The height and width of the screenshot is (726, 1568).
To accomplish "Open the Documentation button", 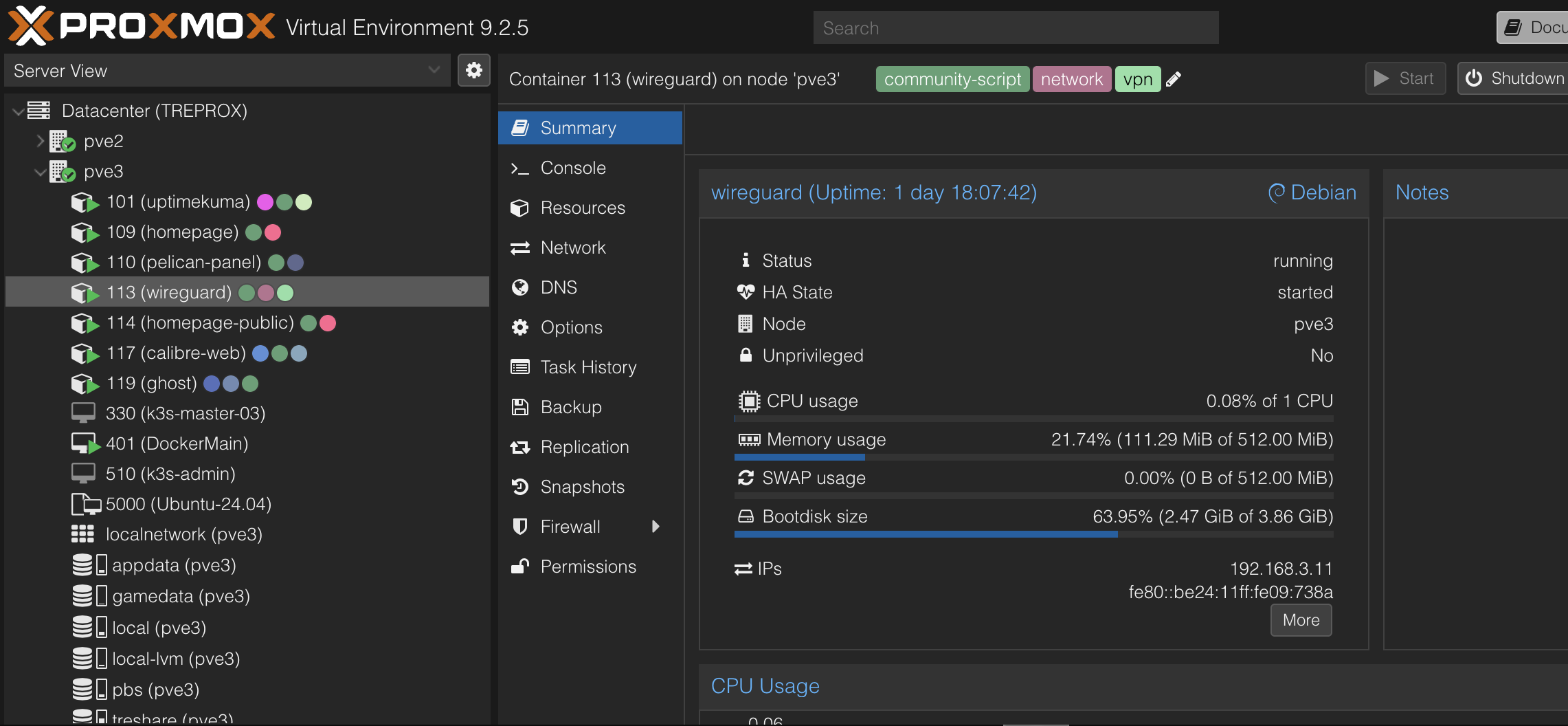I will click(1533, 27).
